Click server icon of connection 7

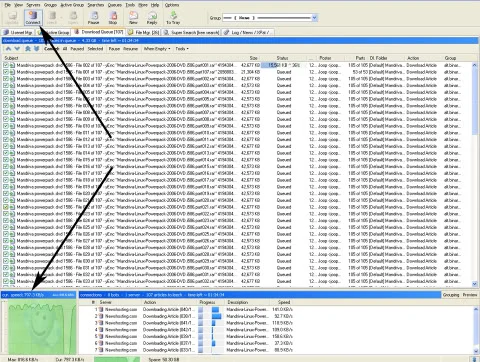(101, 350)
